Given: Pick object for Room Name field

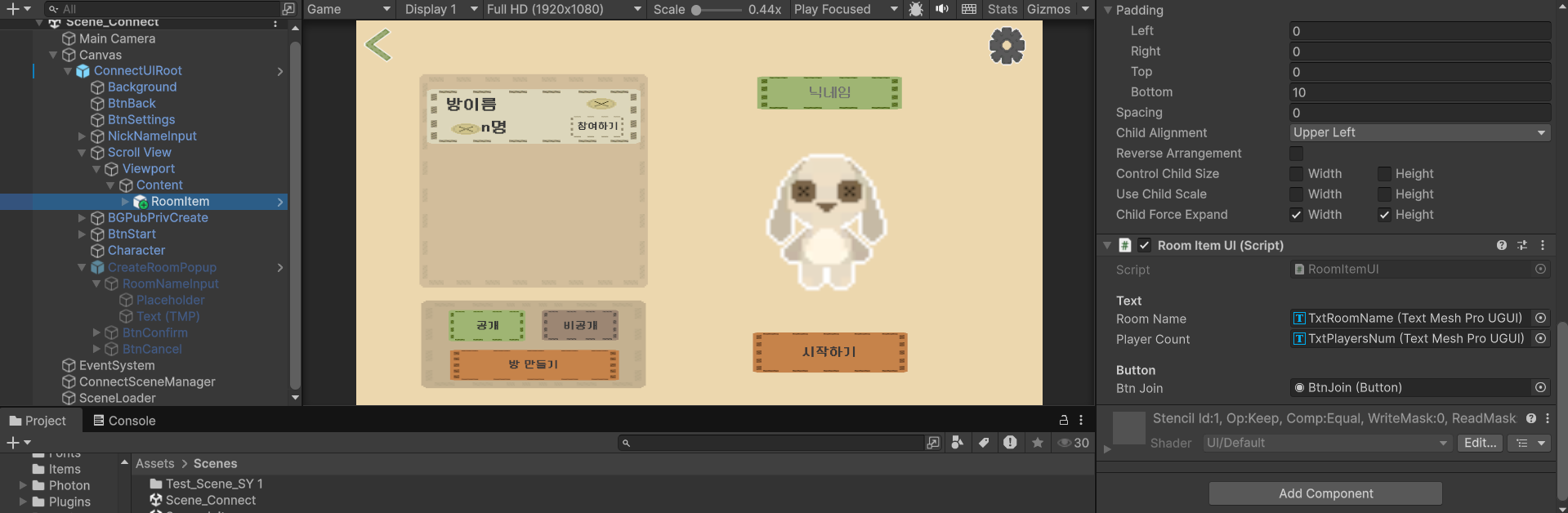Looking at the screenshot, I should (x=1540, y=318).
